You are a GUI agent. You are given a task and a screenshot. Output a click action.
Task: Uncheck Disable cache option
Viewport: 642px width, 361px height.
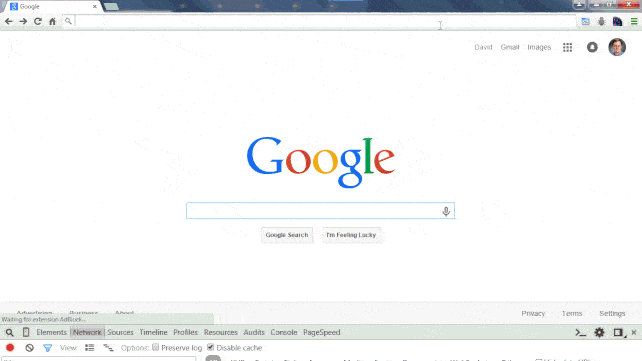(210, 347)
